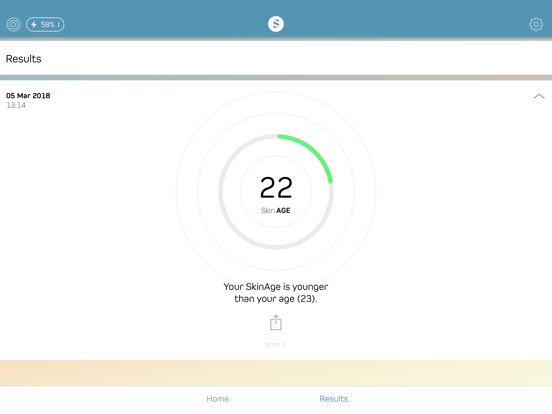Tap the 'Skin AGE' label under 22
Screen dimensions: 552x414
tap(276, 211)
